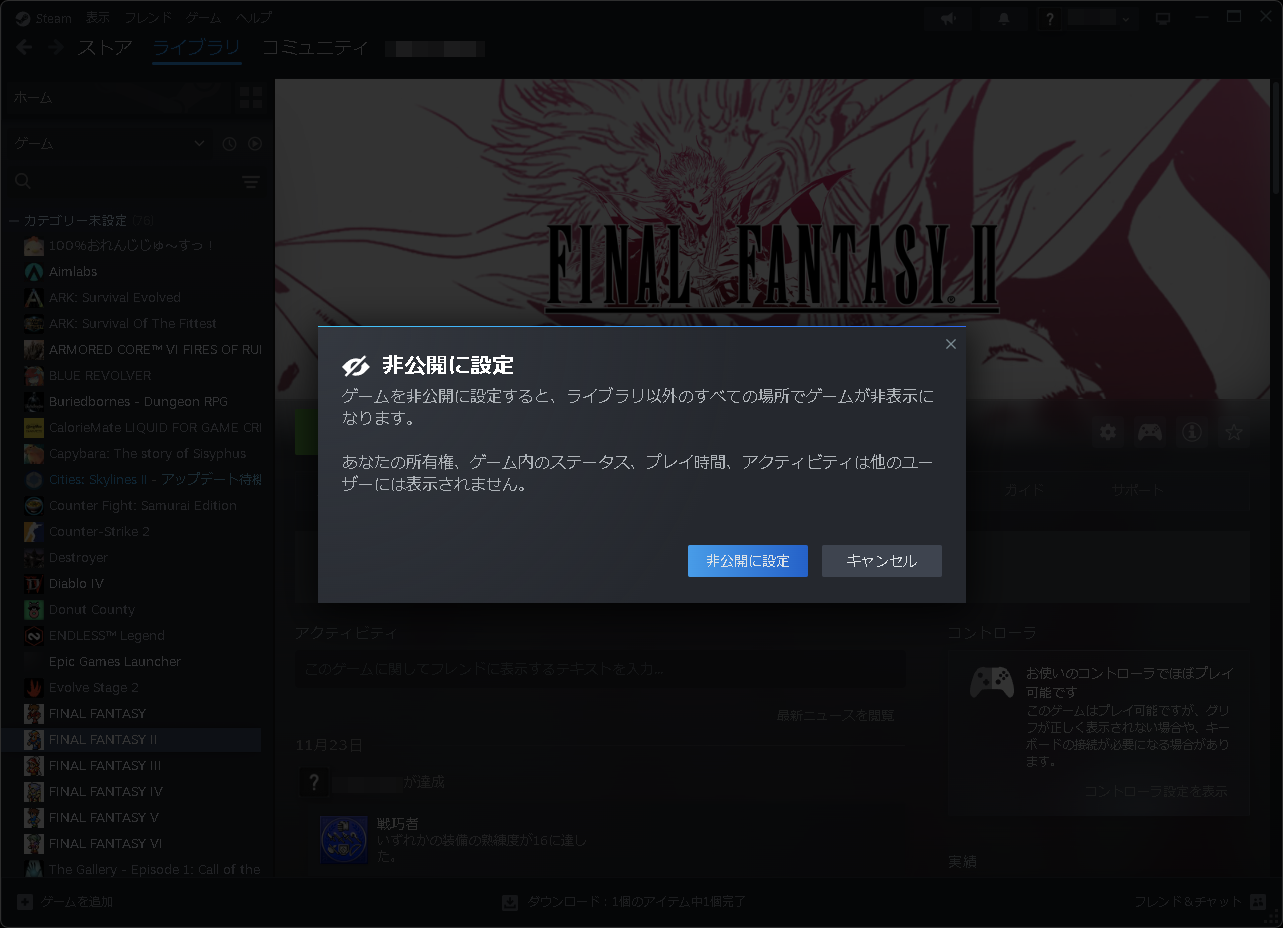Click the アクティビティ text input field
Image resolution: width=1283 pixels, height=928 pixels.
[x=600, y=669]
